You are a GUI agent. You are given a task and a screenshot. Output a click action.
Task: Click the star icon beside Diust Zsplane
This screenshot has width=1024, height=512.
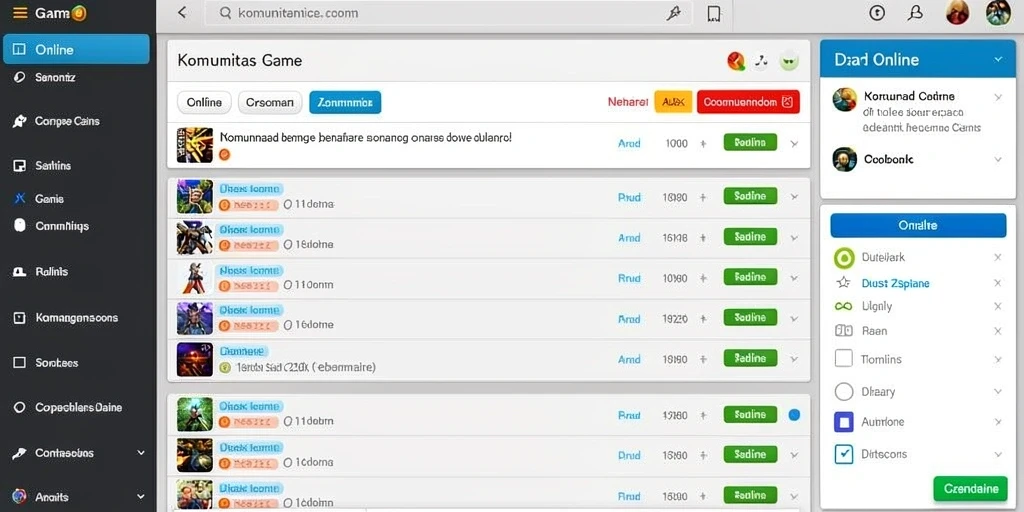click(x=843, y=282)
